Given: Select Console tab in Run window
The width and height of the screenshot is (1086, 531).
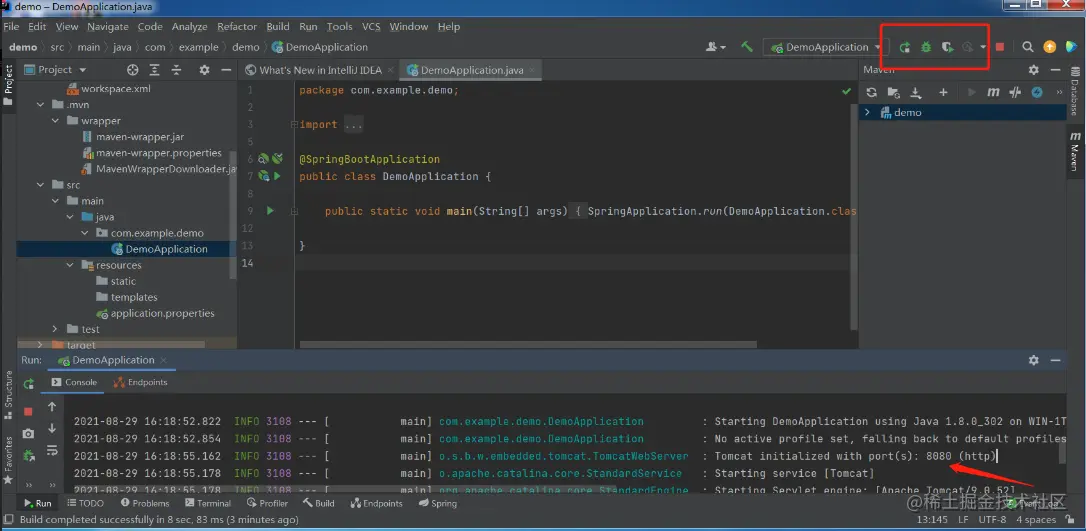Looking at the screenshot, I should 75,382.
